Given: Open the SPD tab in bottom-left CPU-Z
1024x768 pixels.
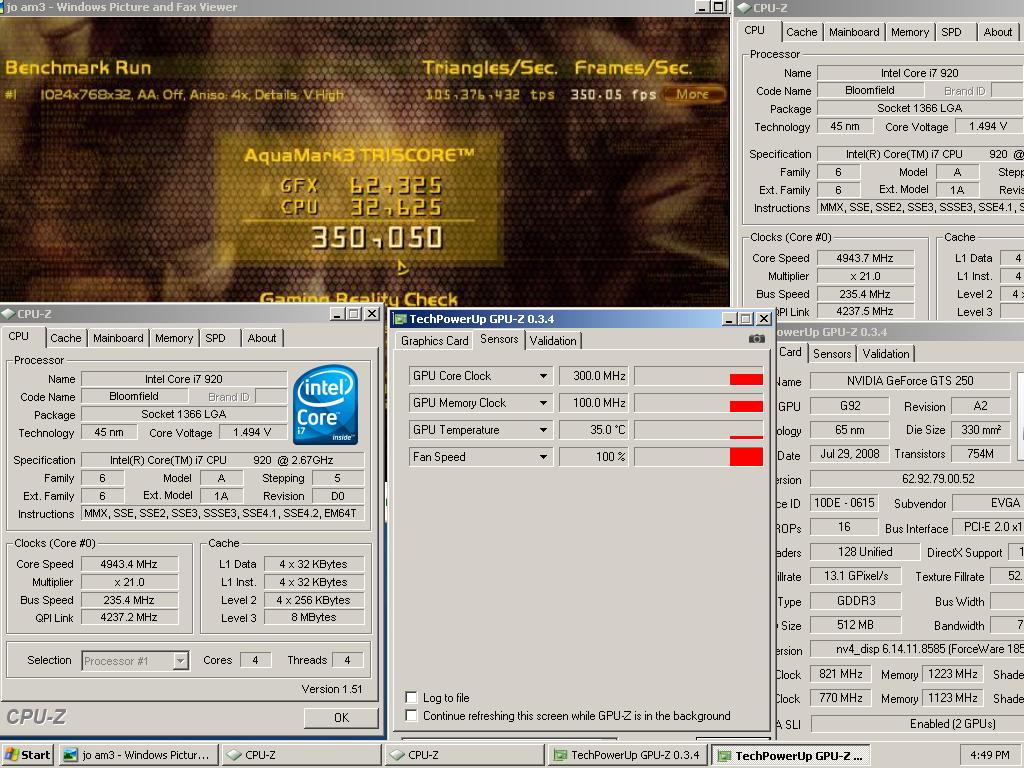Looking at the screenshot, I should (x=216, y=338).
